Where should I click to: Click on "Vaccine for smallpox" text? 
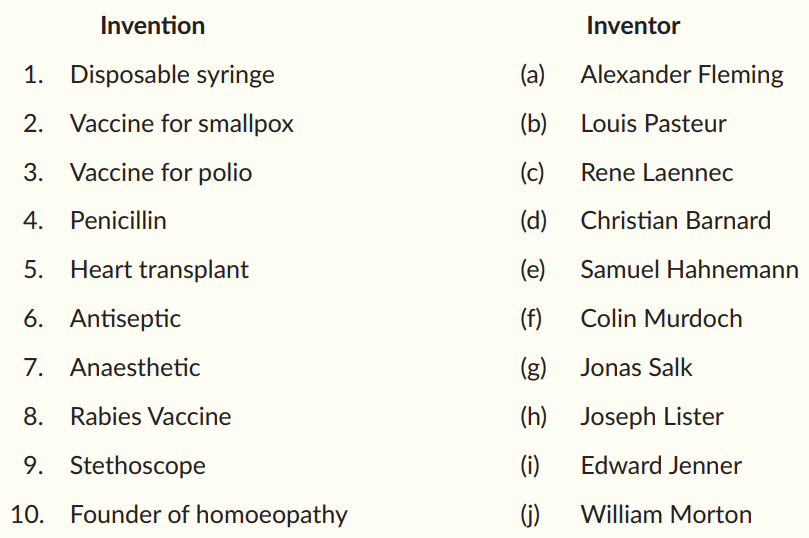[181, 124]
